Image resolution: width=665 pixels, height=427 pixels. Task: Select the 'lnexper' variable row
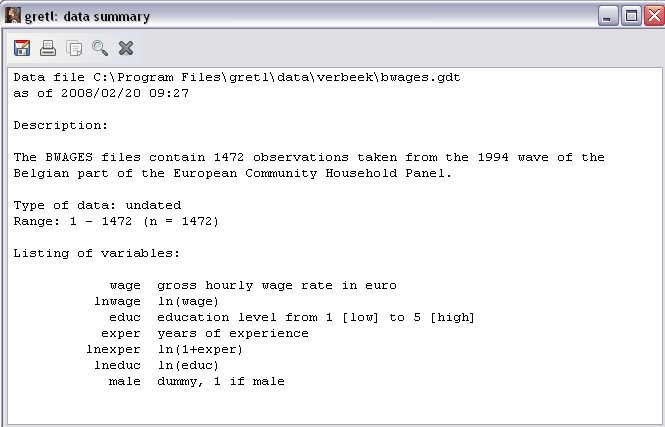[x=164, y=349]
